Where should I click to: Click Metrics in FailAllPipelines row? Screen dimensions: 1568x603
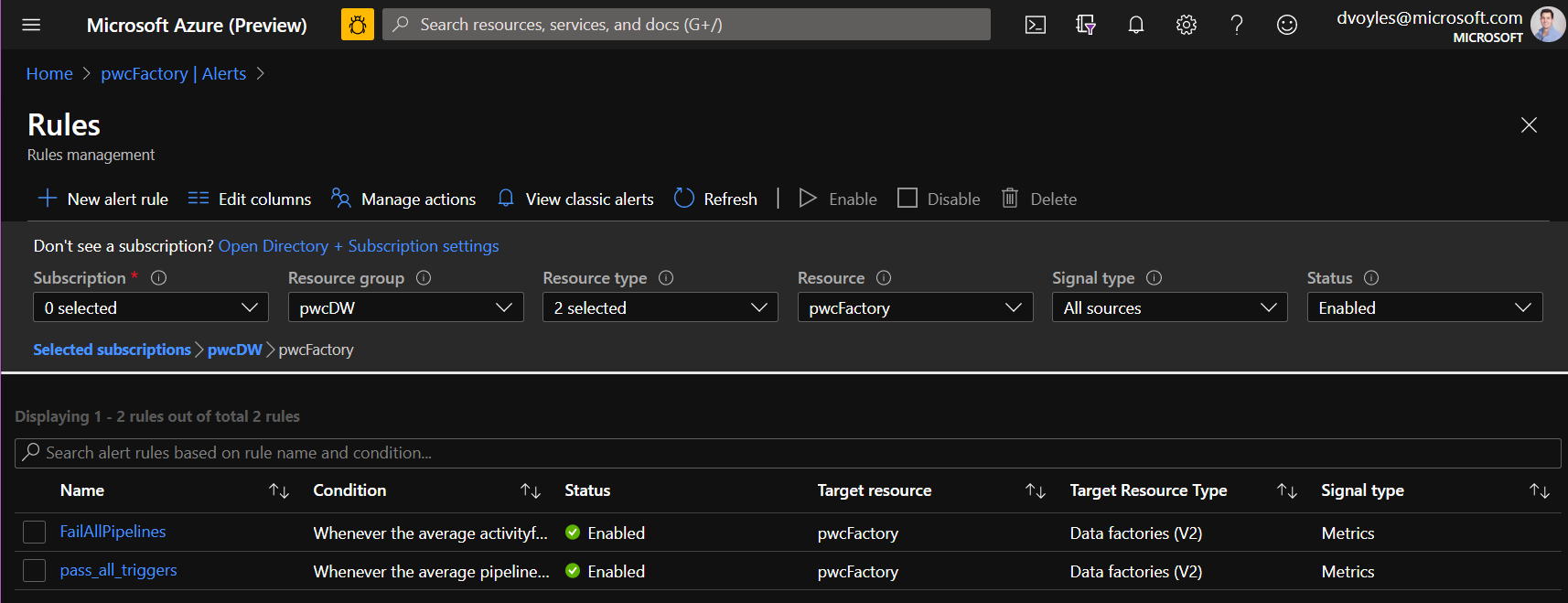click(1348, 533)
